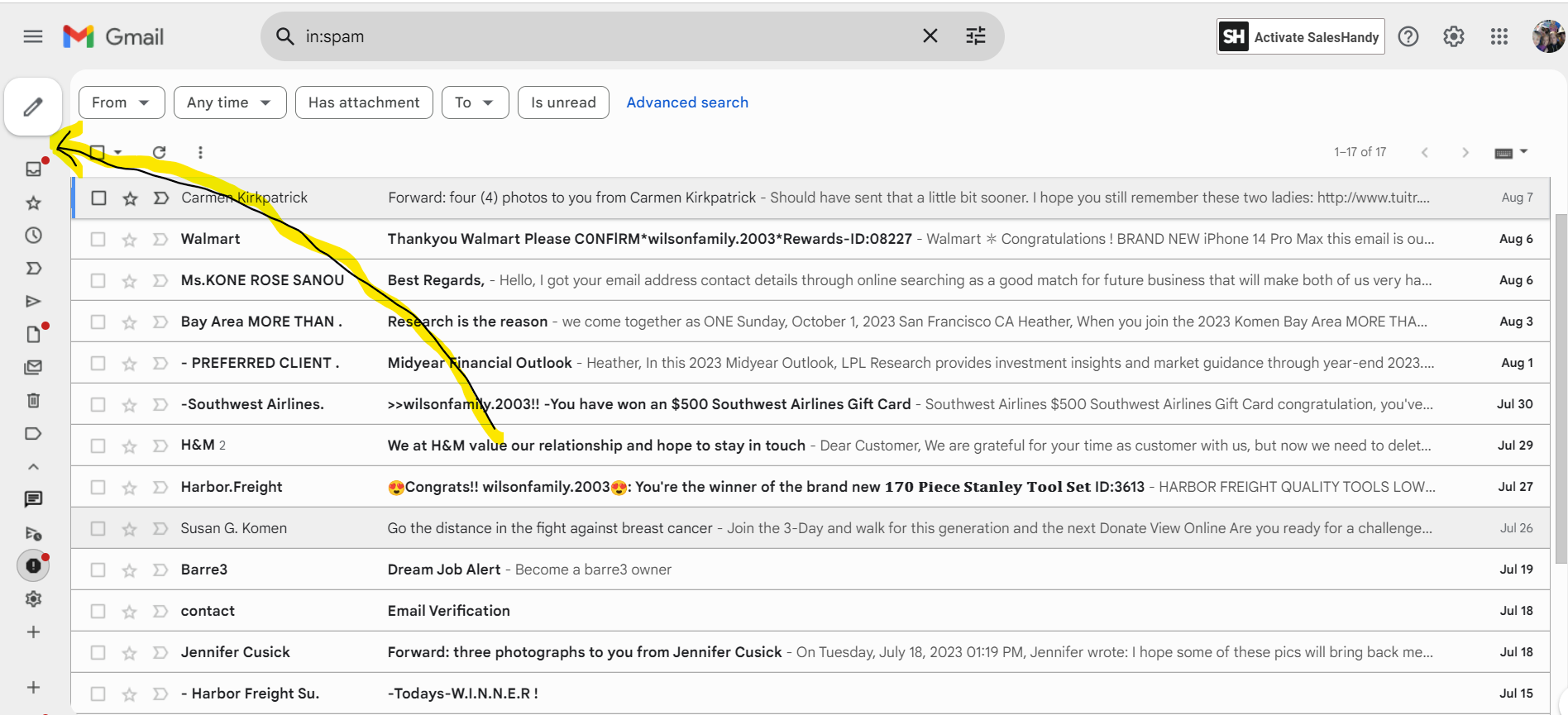The width and height of the screenshot is (1568, 715).
Task: Star the -Southwest Airlines email
Action: tap(129, 404)
